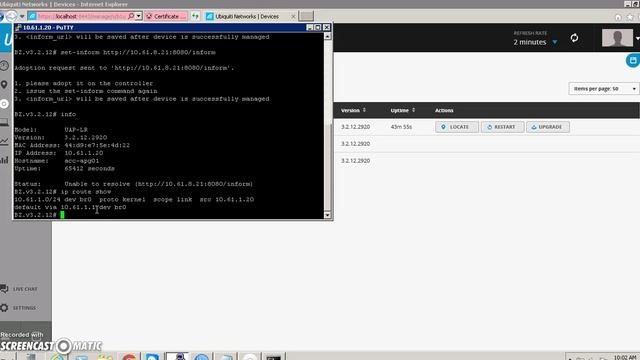
Task: Click the search magnifier in IE address bar
Action: tap(131, 16)
